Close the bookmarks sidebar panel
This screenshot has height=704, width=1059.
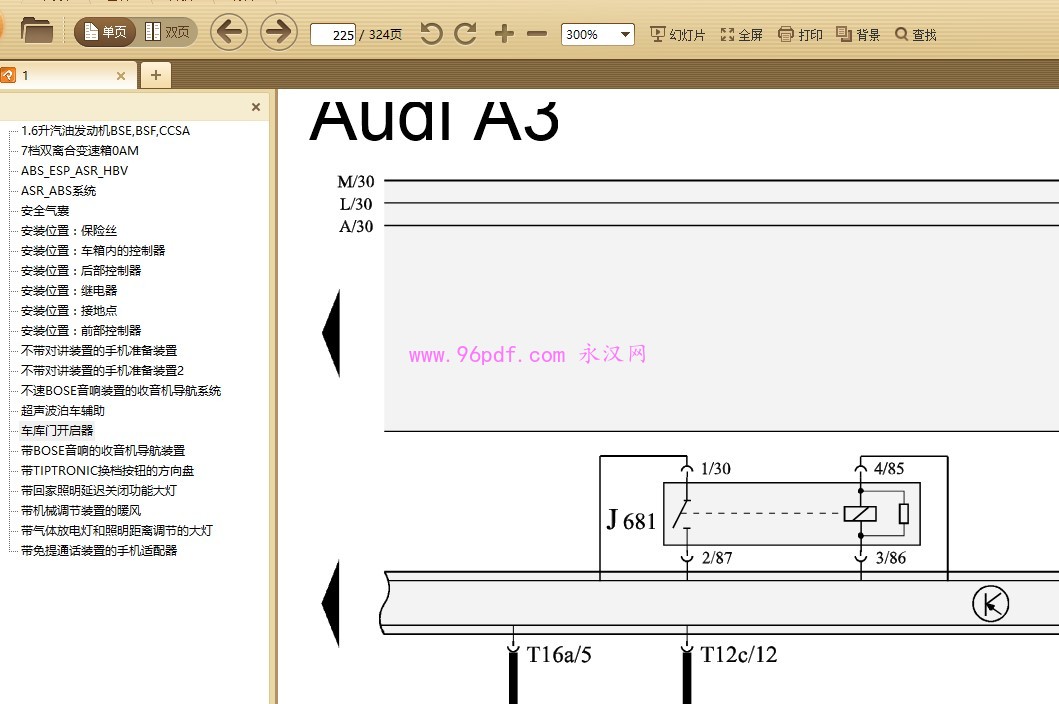(x=256, y=107)
